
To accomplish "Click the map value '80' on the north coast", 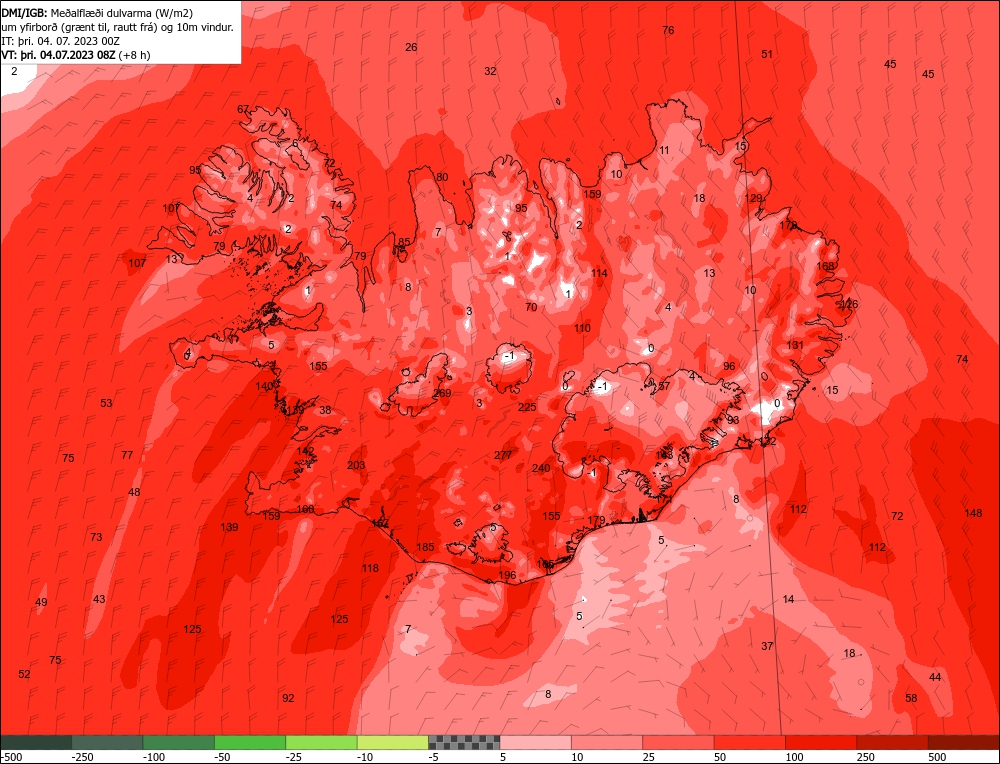I will click(x=442, y=177).
